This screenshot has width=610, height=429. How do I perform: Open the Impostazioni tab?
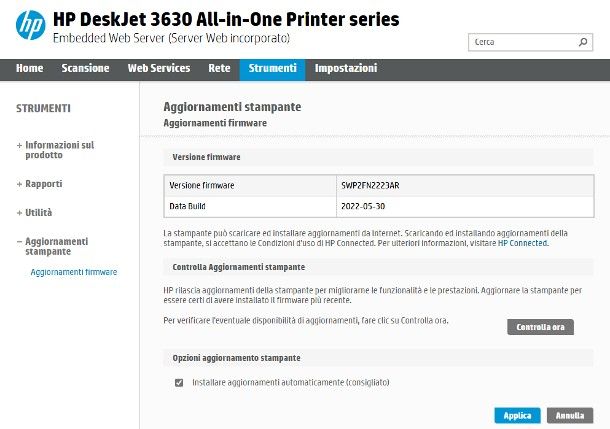tap(346, 69)
